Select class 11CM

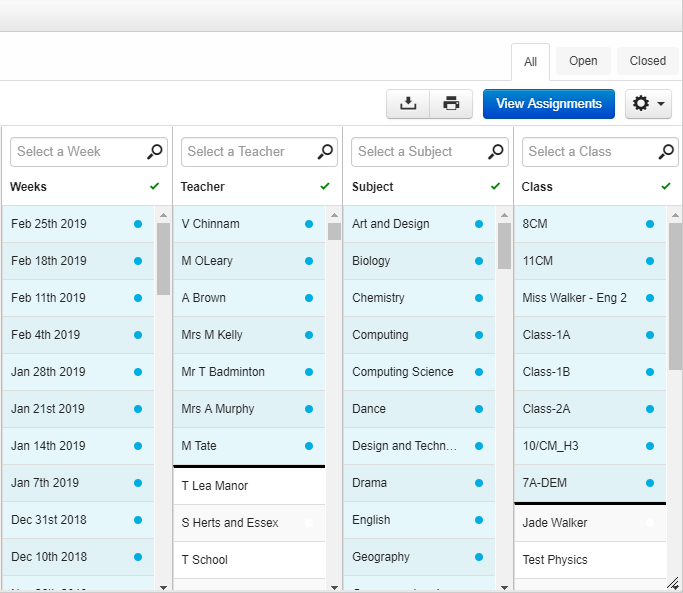coord(590,261)
